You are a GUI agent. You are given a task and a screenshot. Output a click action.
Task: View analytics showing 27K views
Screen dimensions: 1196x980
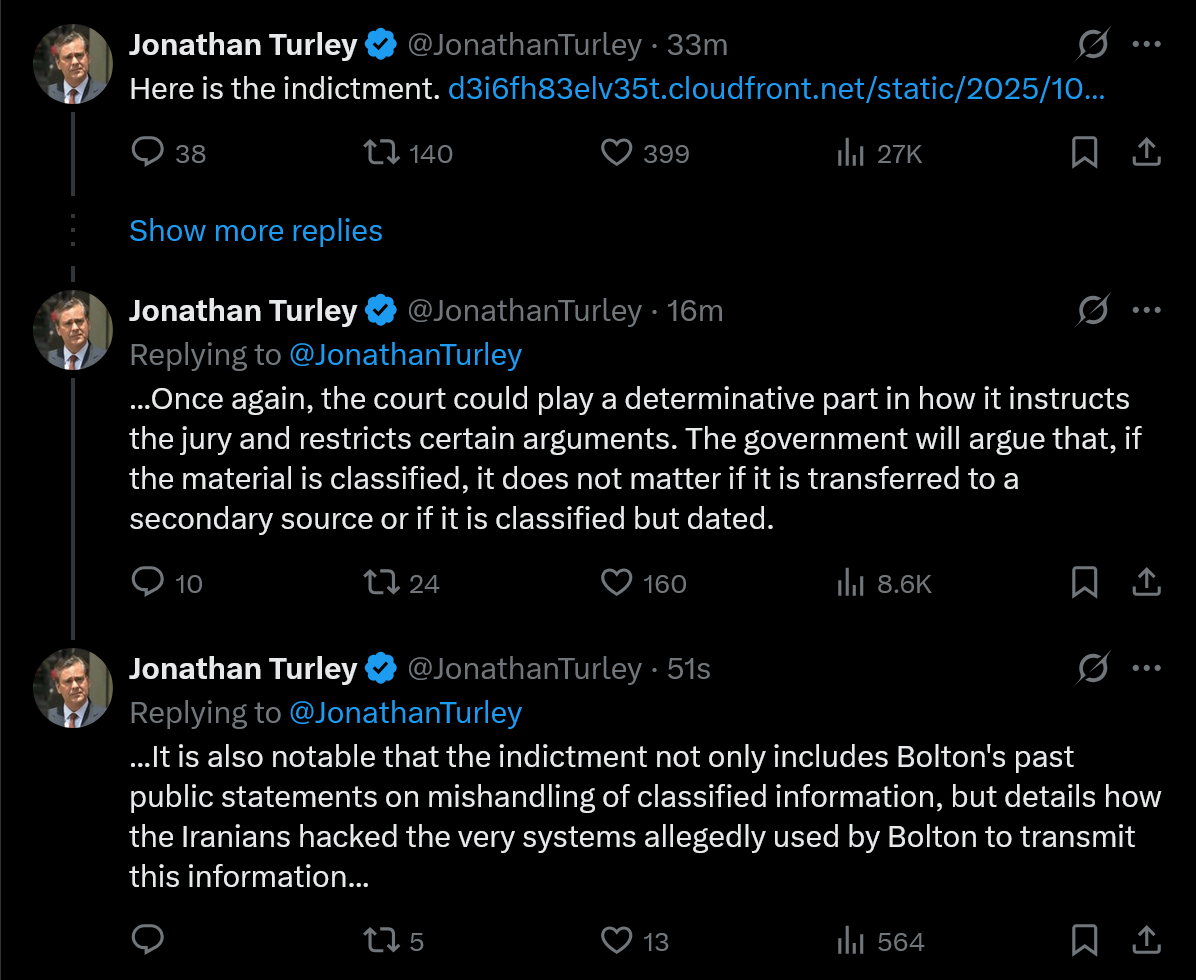[x=850, y=152]
